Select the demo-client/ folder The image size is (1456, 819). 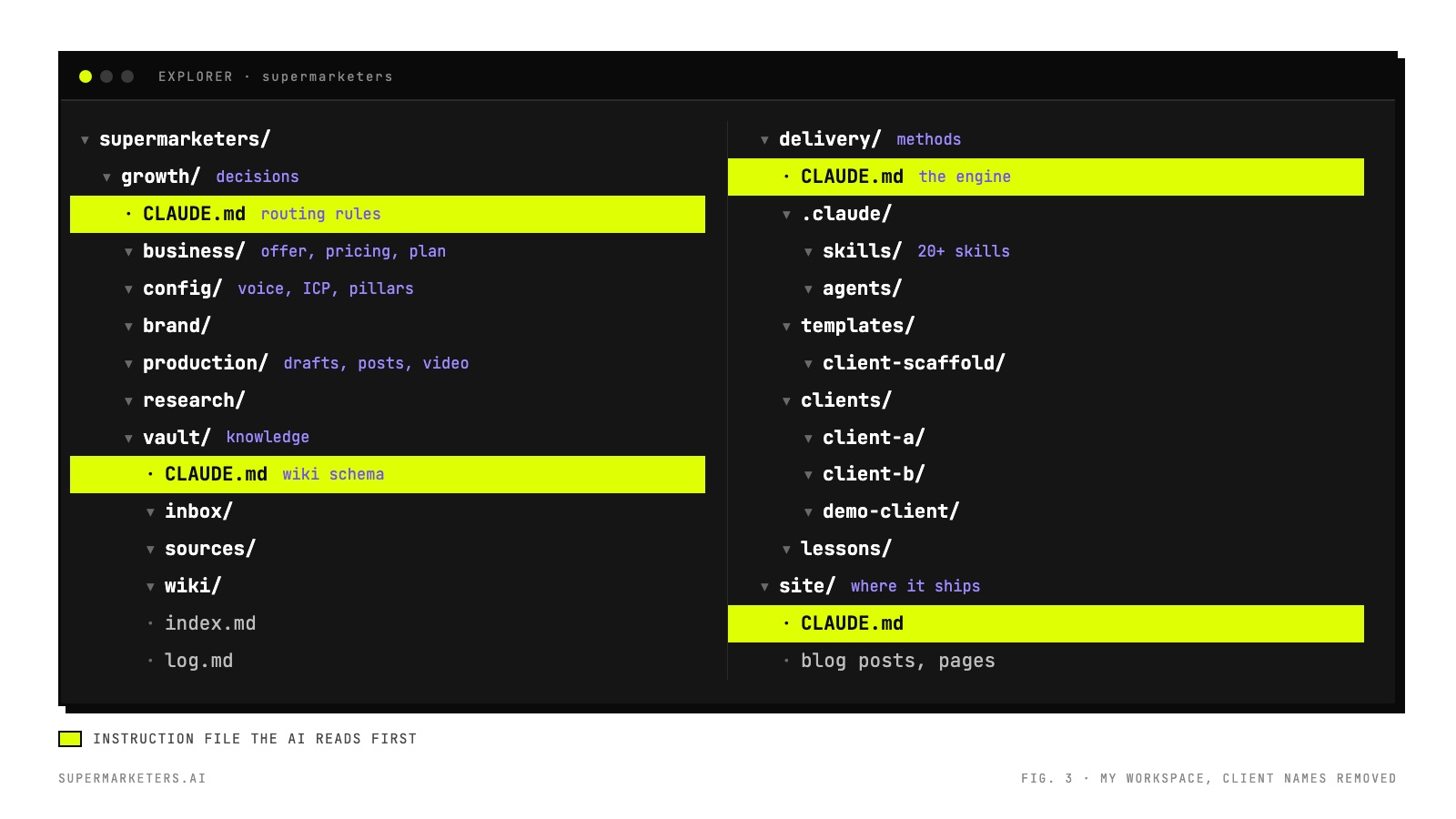[891, 511]
